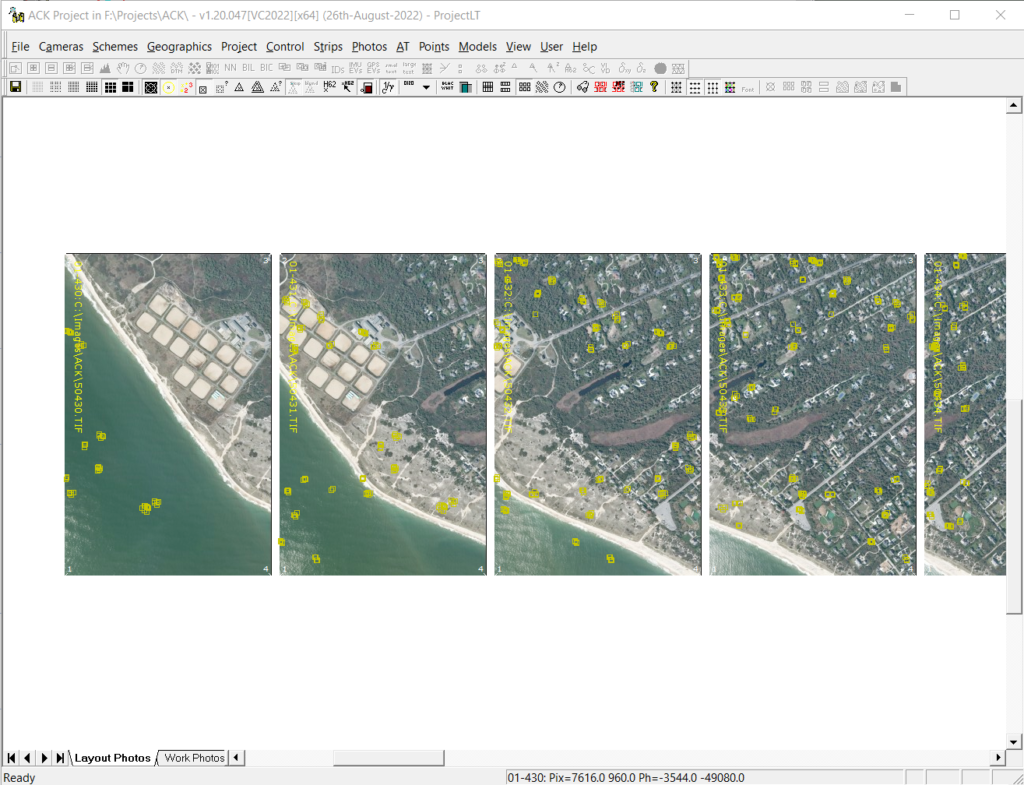1024x785 pixels.
Task: Select photo thumbnail 01-433
Action: tap(812, 414)
